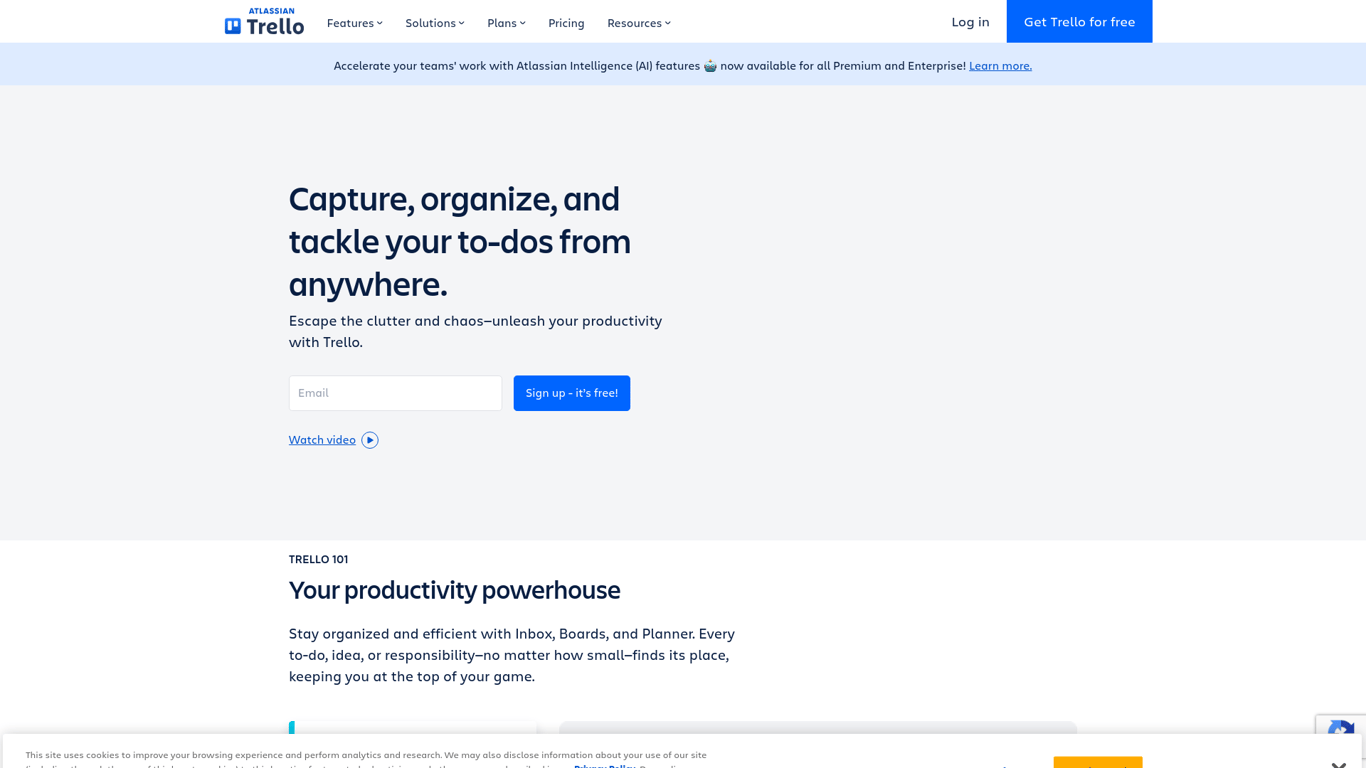
Task: Focus the Email input field
Action: 395,393
